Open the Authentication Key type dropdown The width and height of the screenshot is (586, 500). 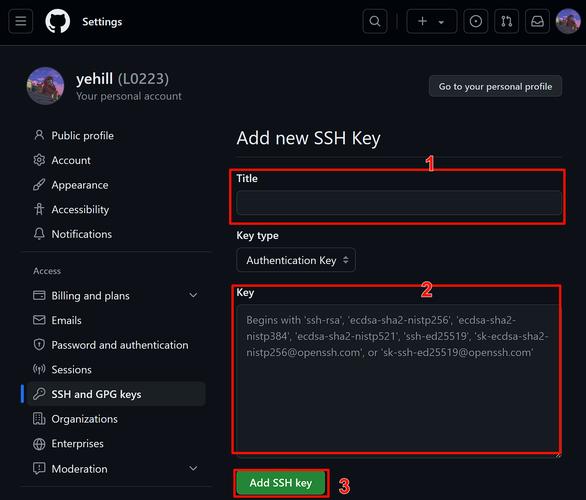296,260
